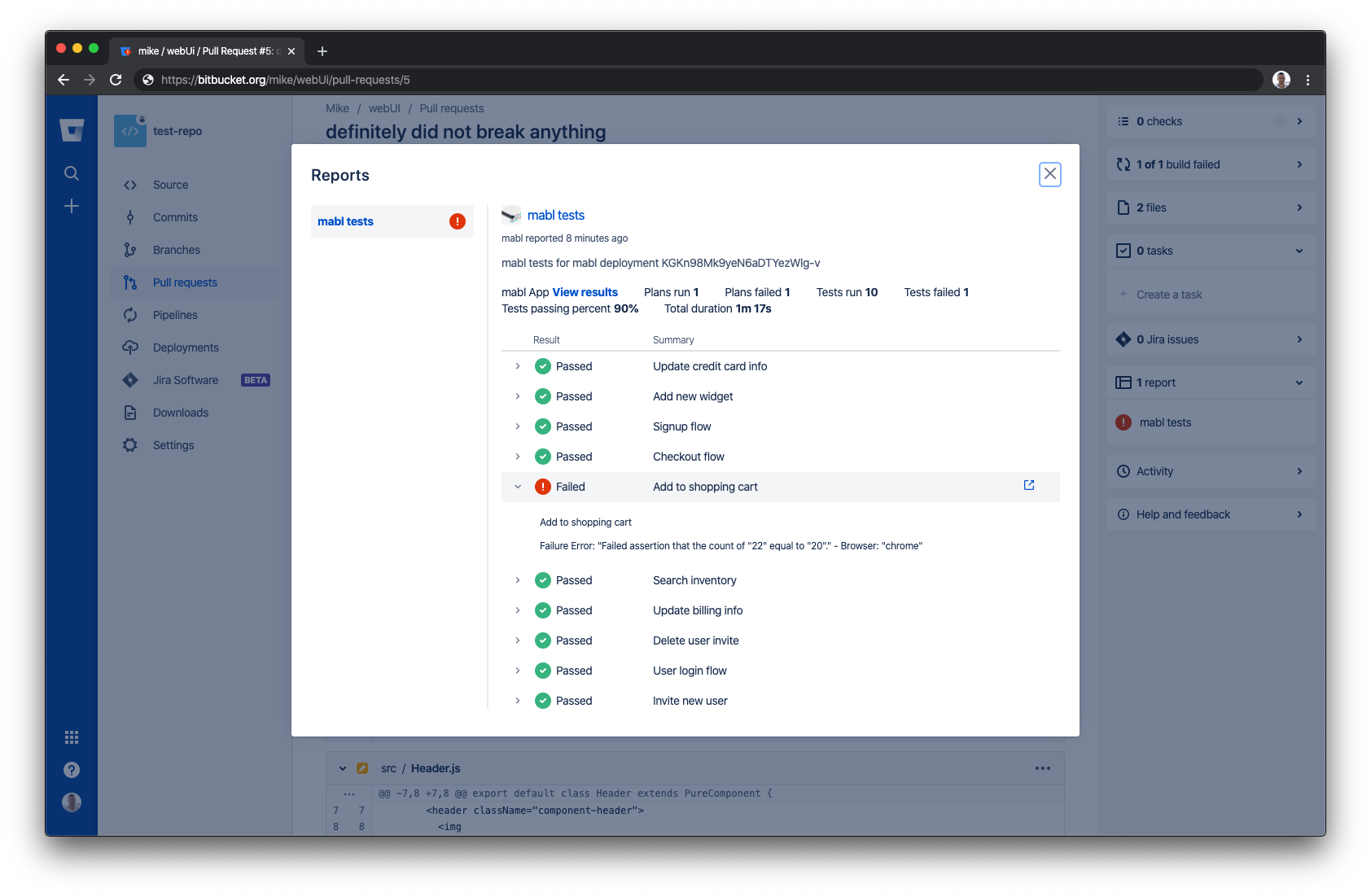Click Chrome profile avatar
1371x896 pixels.
coord(1281,80)
